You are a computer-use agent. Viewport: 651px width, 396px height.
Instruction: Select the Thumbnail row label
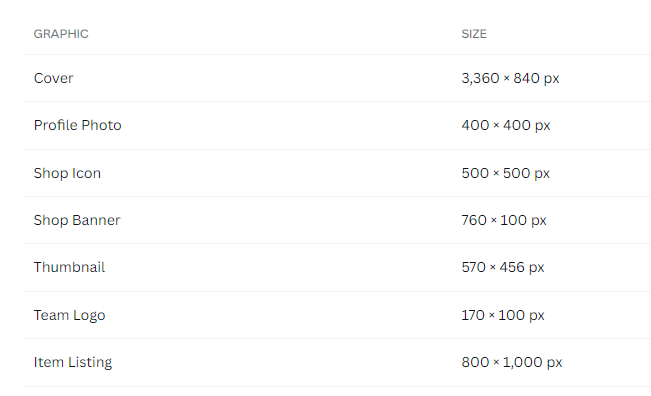[69, 267]
